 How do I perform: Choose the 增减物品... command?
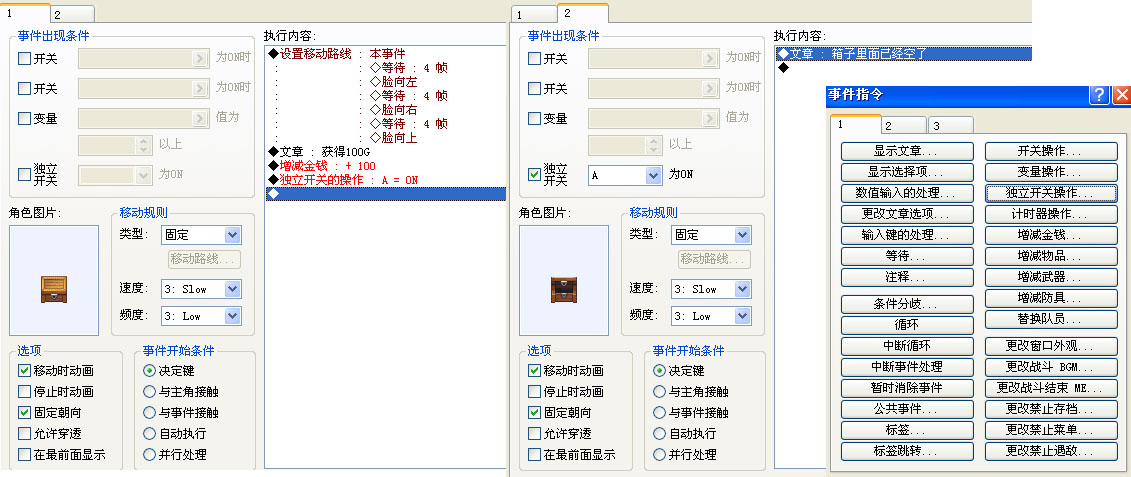click(x=1051, y=256)
